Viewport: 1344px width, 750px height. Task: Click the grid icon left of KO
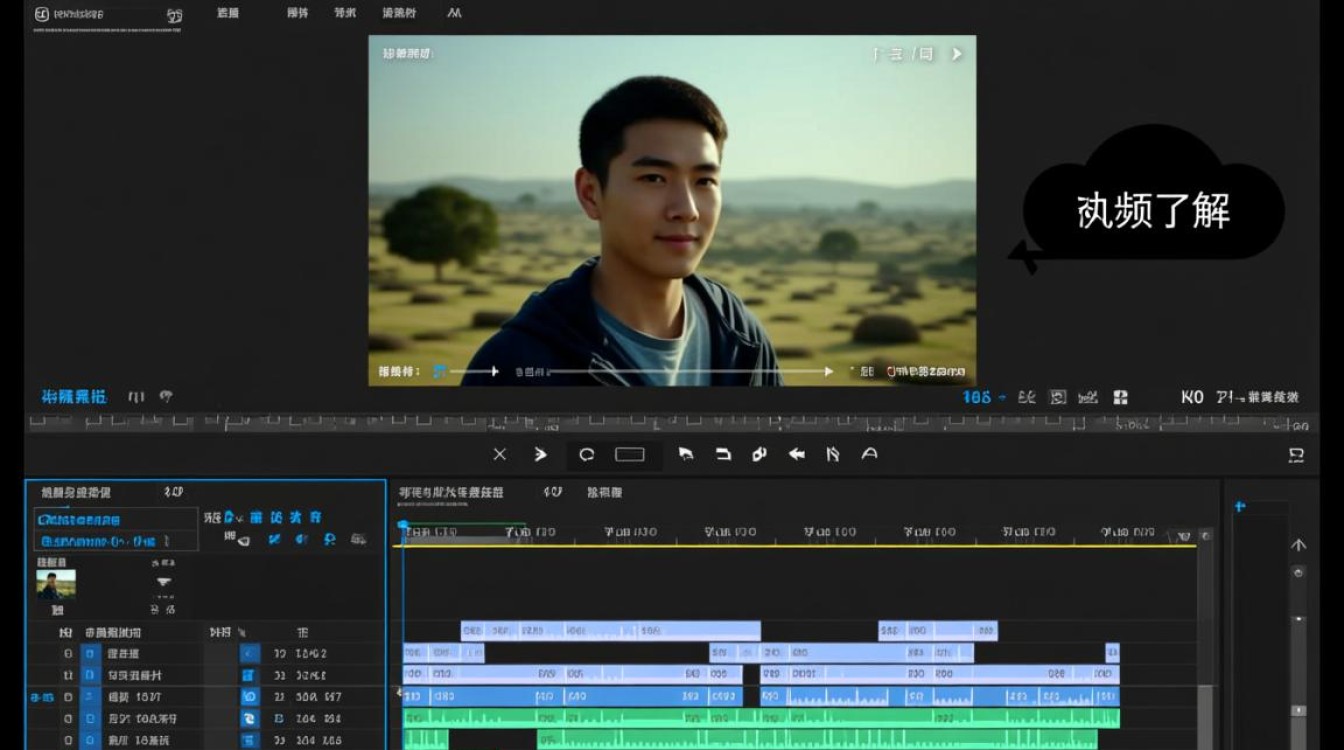tap(1121, 397)
